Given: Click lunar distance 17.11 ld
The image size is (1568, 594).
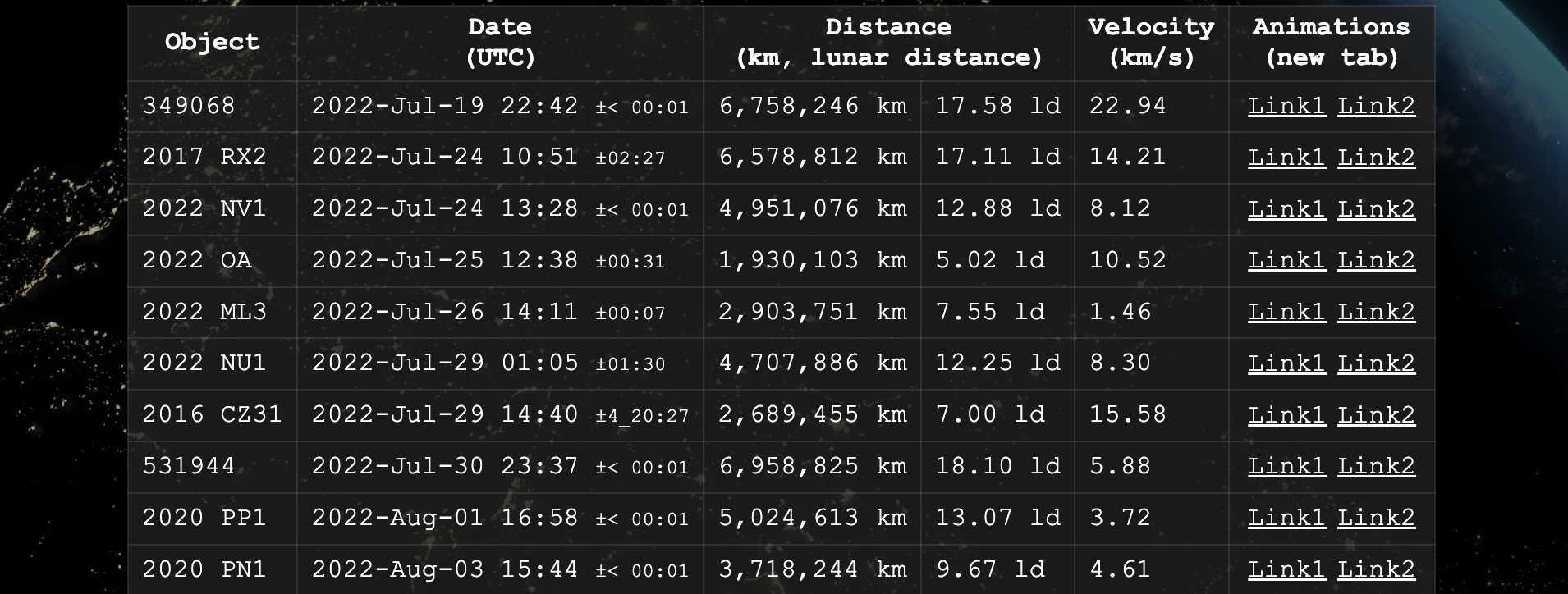Looking at the screenshot, I should click(x=998, y=157).
